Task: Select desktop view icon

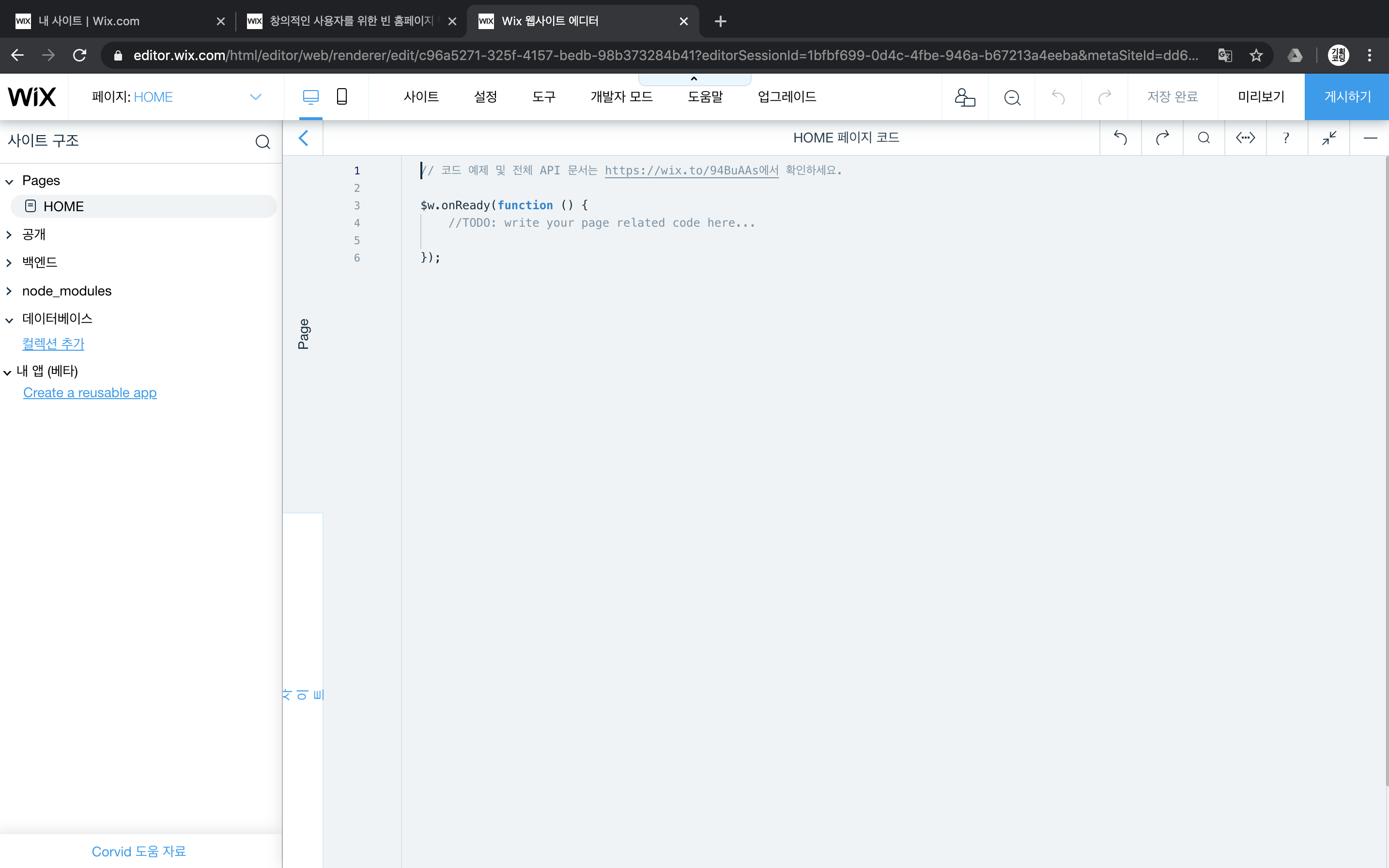Action: (x=310, y=96)
